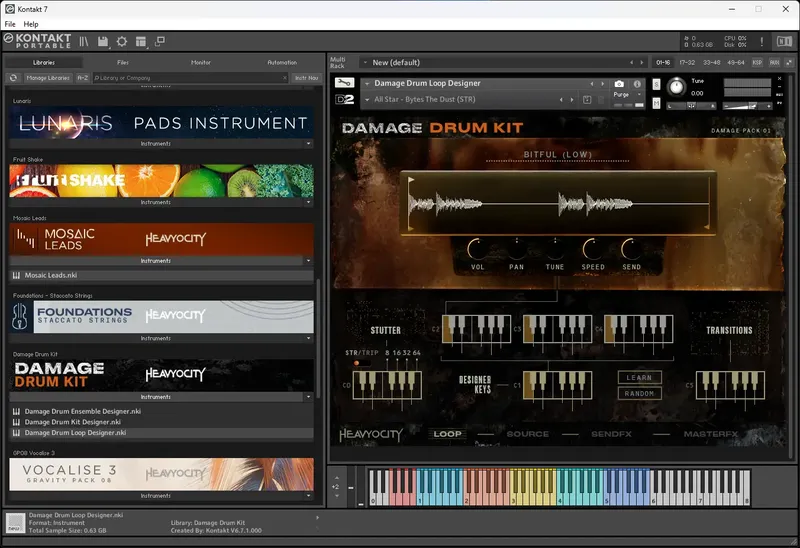800x548 pixels.
Task: Click the exclamation panic icon
Action: [x=761, y=41]
